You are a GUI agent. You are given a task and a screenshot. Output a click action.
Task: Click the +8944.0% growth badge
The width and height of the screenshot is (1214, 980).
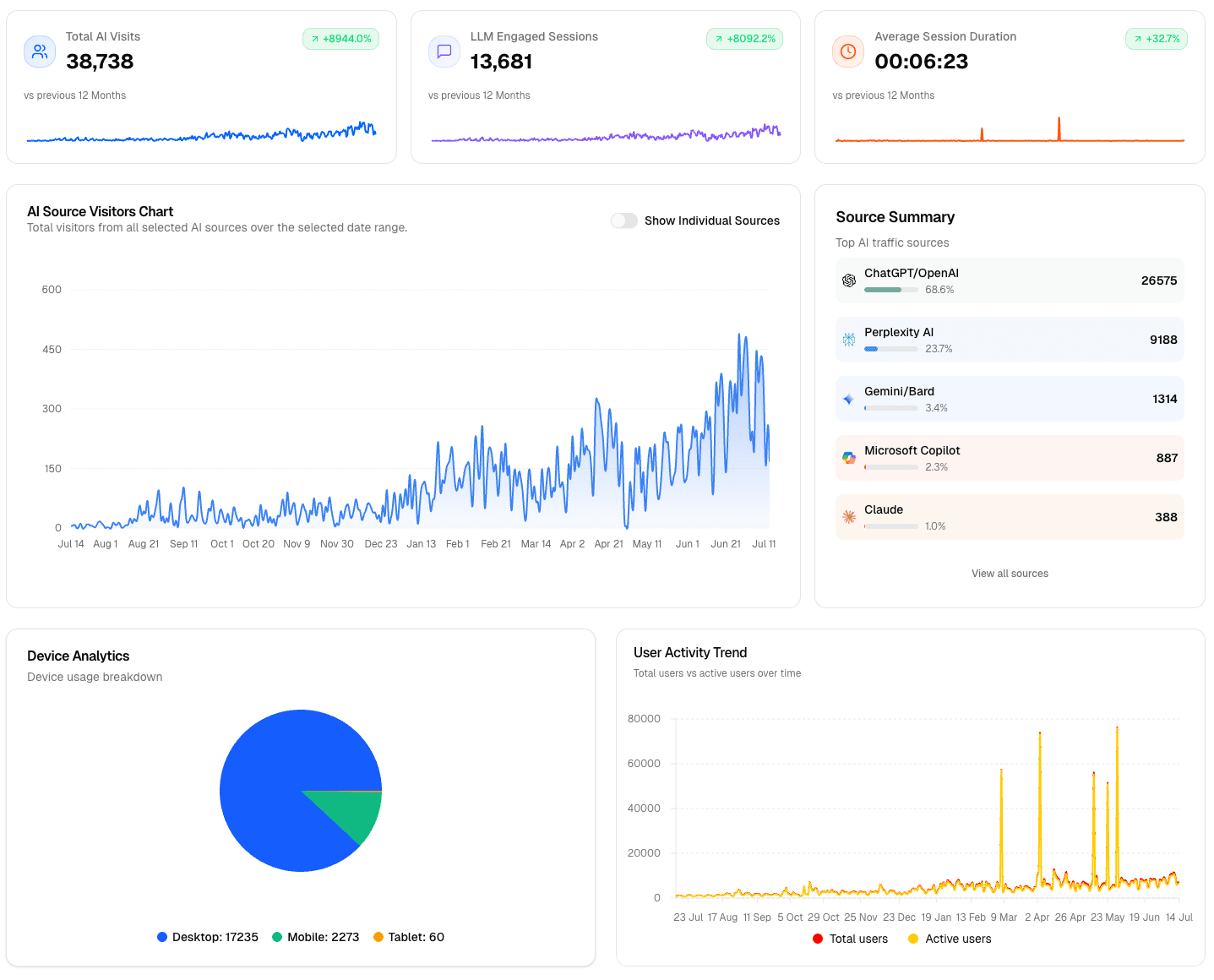[x=340, y=39]
